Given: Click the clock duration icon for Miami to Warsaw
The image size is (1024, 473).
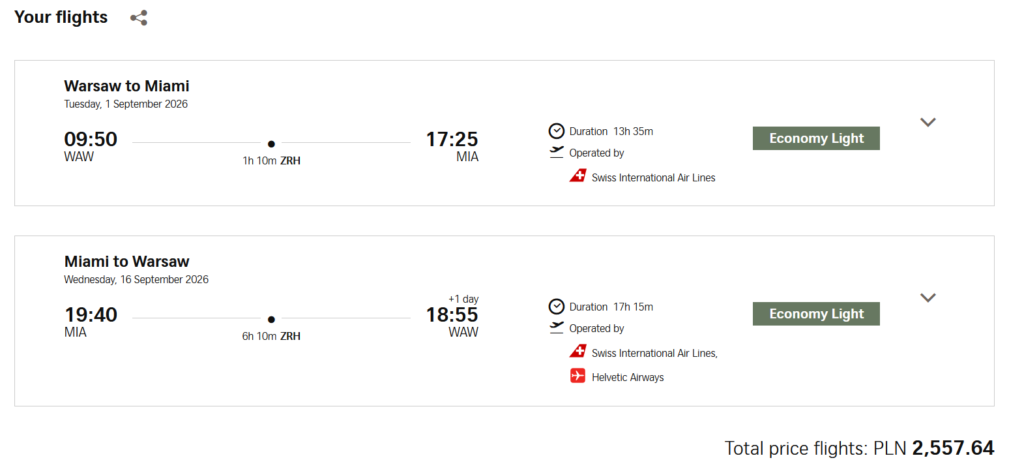Looking at the screenshot, I should click(x=557, y=306).
